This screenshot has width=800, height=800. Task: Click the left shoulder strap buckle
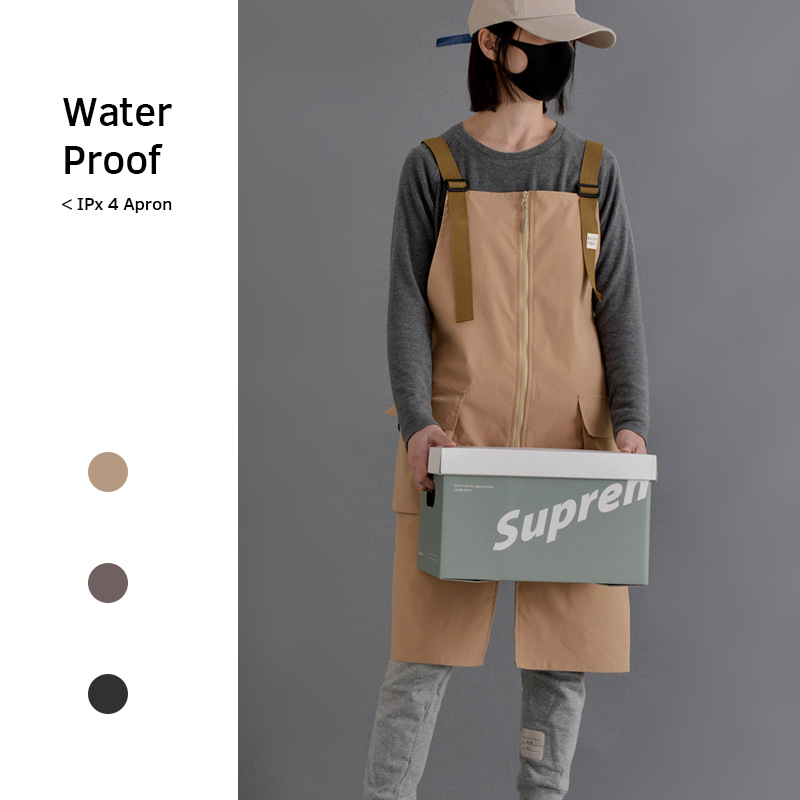point(456,185)
